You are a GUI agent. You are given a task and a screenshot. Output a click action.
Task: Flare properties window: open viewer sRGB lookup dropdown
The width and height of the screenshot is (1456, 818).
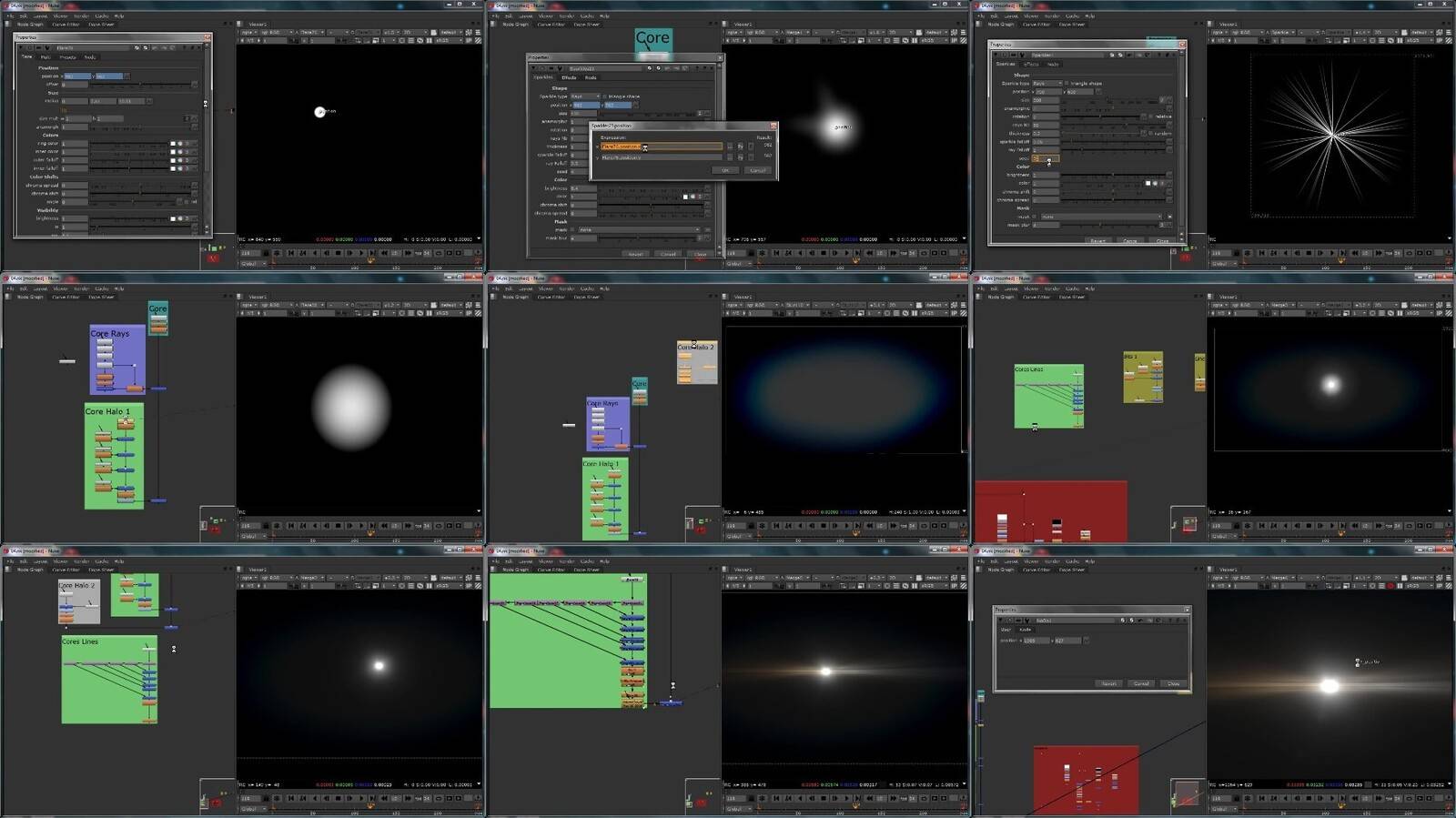click(x=449, y=40)
